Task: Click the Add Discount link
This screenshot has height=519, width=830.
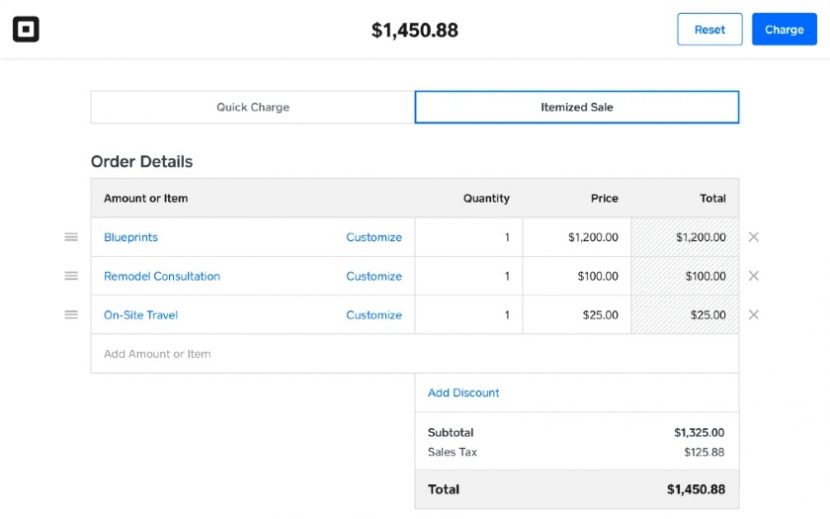Action: click(x=463, y=393)
